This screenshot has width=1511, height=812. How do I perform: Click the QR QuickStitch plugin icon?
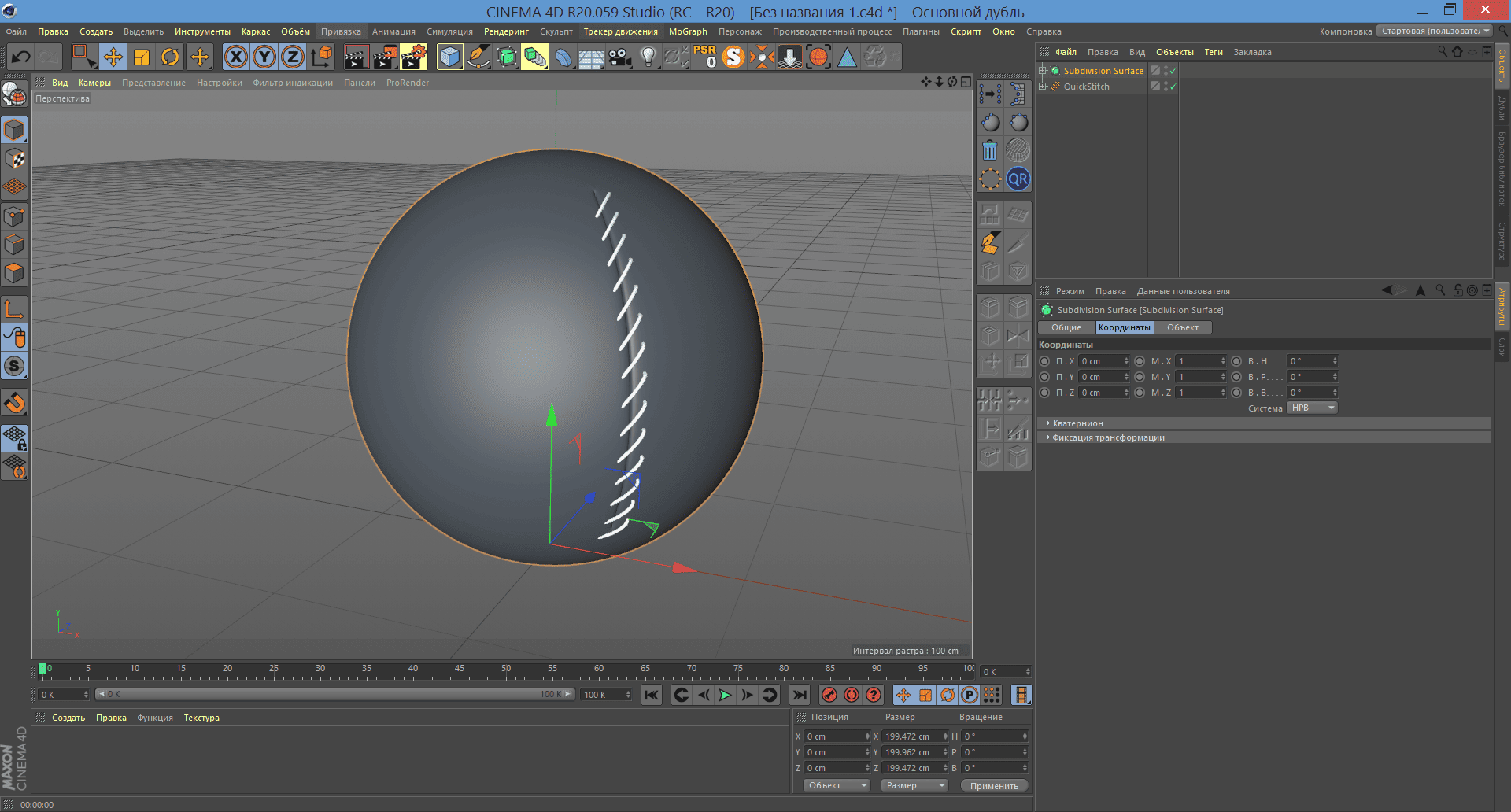[1018, 179]
